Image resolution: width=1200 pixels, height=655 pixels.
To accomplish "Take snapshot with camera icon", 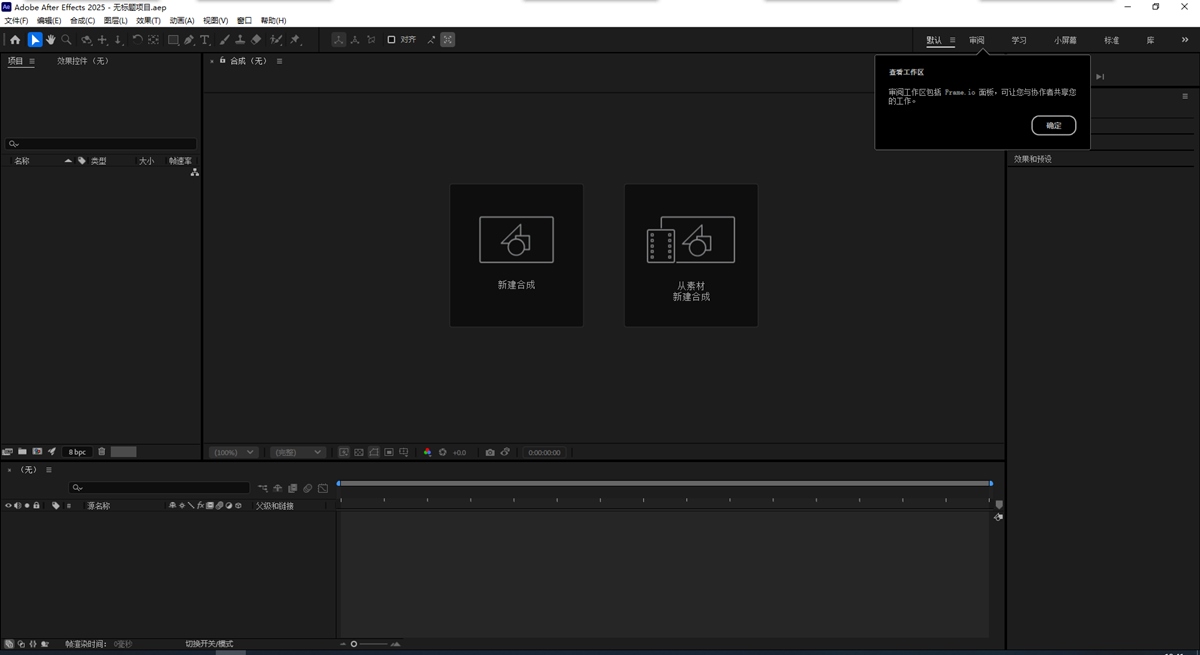I will [x=490, y=452].
